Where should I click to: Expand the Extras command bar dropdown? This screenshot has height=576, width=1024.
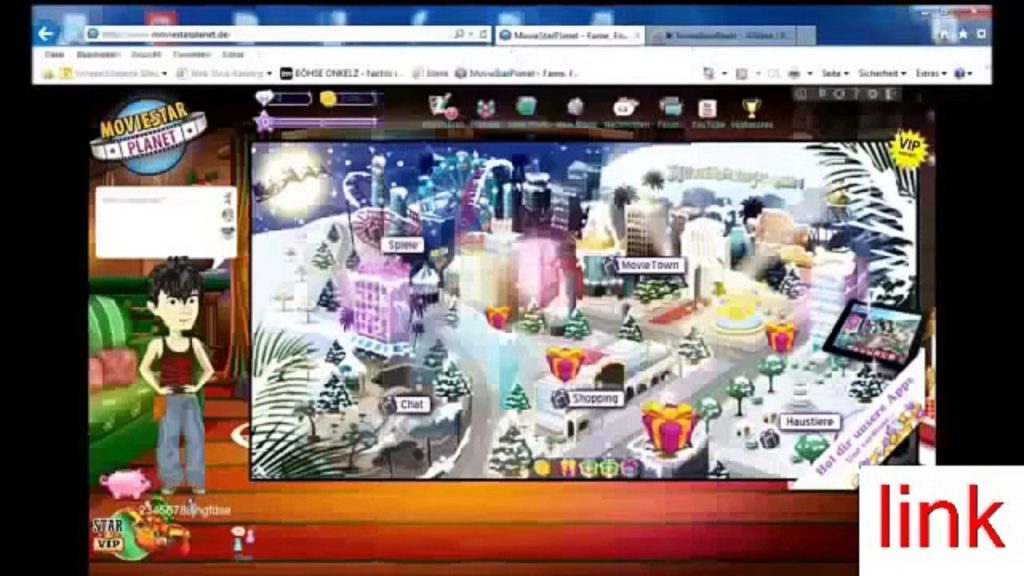931,74
